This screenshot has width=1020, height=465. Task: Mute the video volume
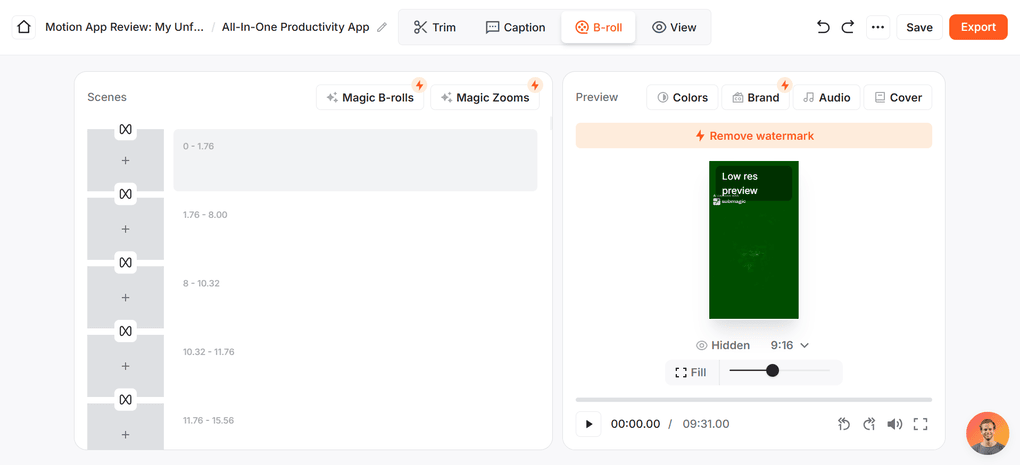point(895,424)
